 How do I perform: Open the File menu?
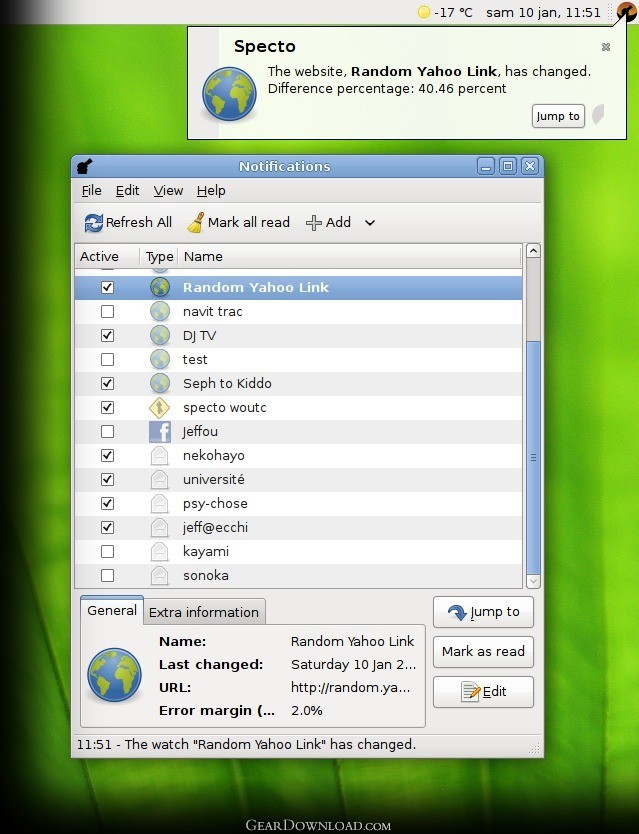tap(92, 190)
